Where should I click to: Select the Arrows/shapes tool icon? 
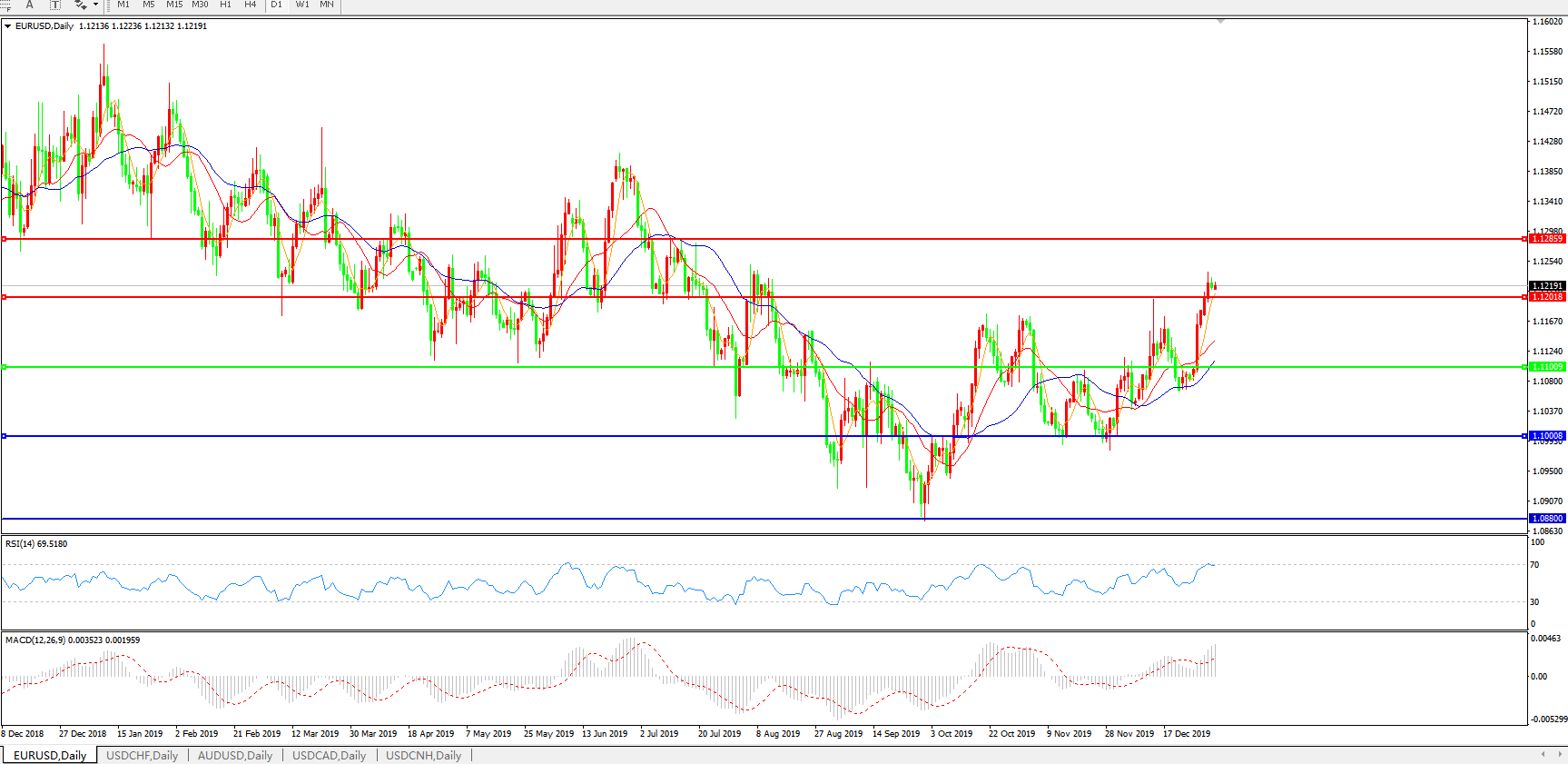[x=80, y=5]
